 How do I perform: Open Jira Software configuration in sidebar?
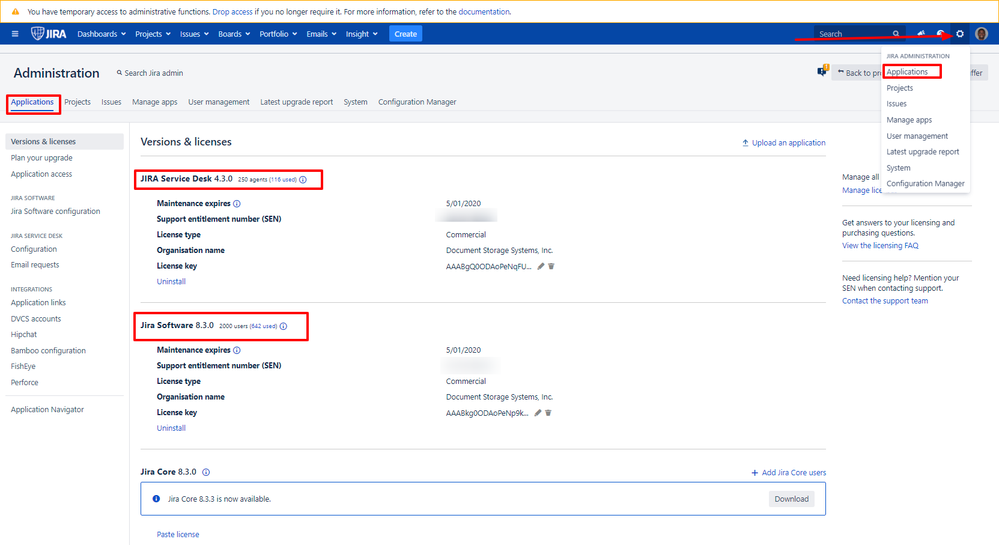[x=55, y=211]
